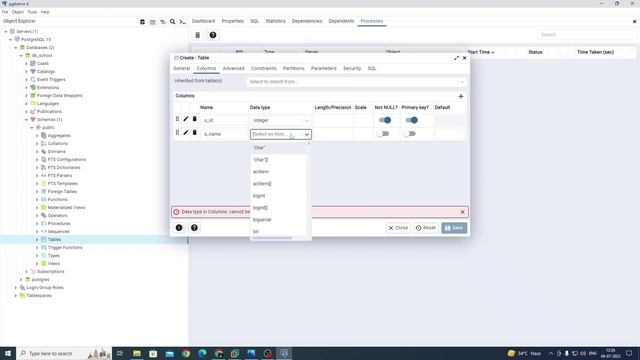Click the Save button in dialog
640x360 pixels.
pyautogui.click(x=454, y=228)
